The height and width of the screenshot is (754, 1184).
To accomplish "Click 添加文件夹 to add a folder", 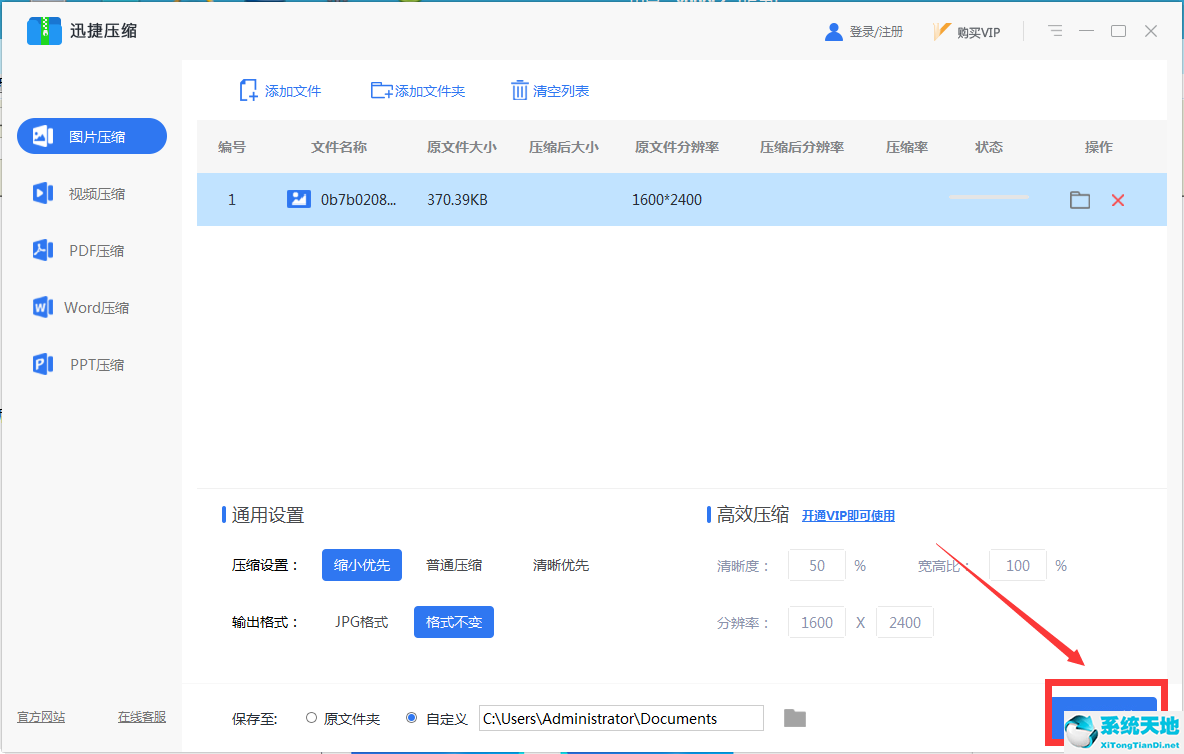I will point(418,91).
